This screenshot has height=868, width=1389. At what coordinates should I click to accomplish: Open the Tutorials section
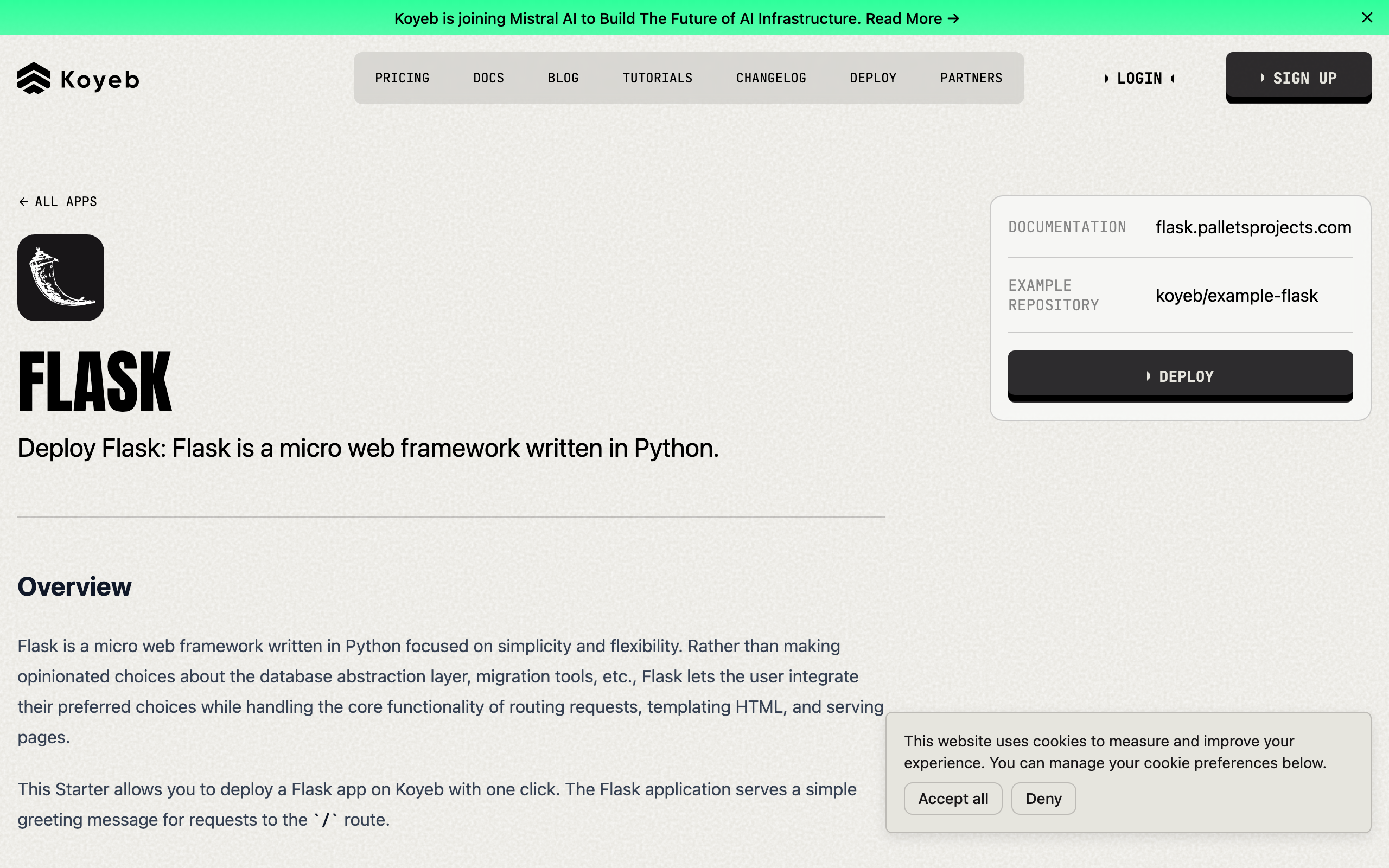point(657,78)
